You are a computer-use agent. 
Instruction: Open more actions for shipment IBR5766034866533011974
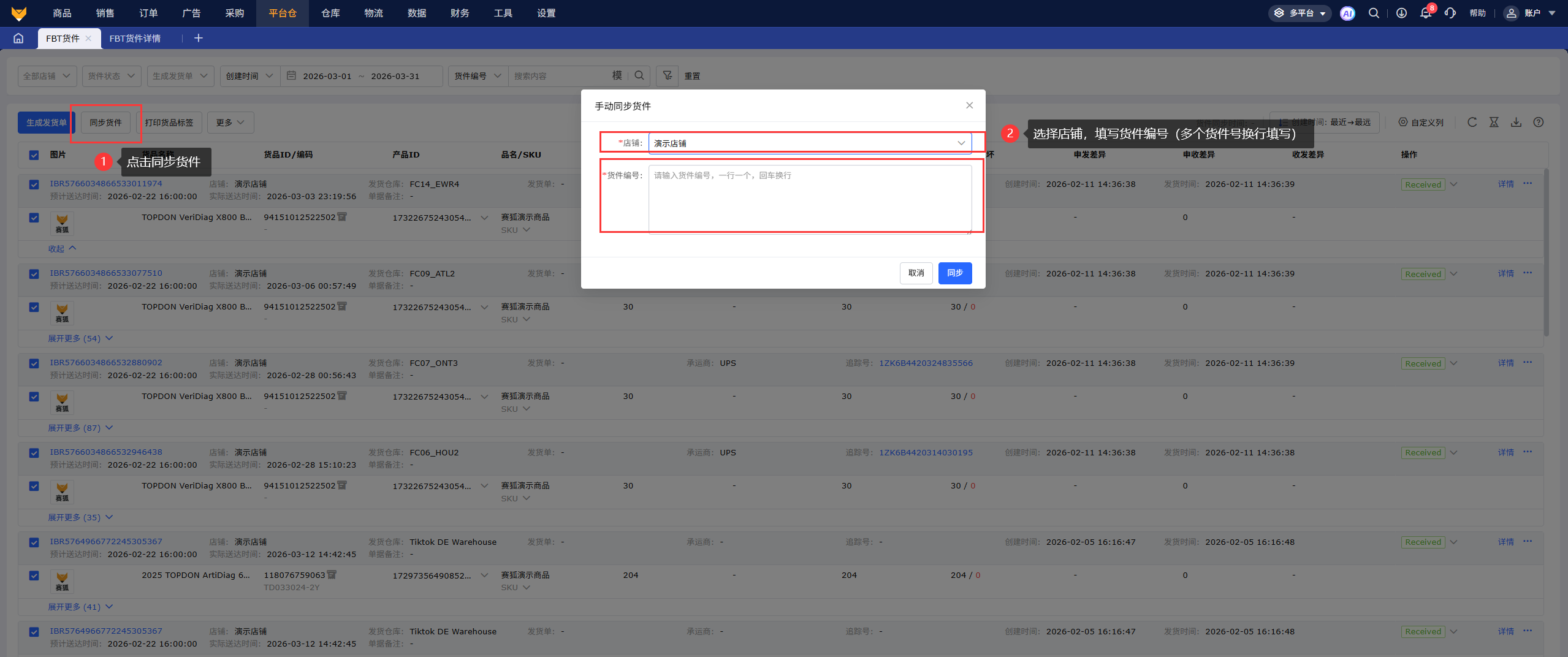tap(1527, 183)
